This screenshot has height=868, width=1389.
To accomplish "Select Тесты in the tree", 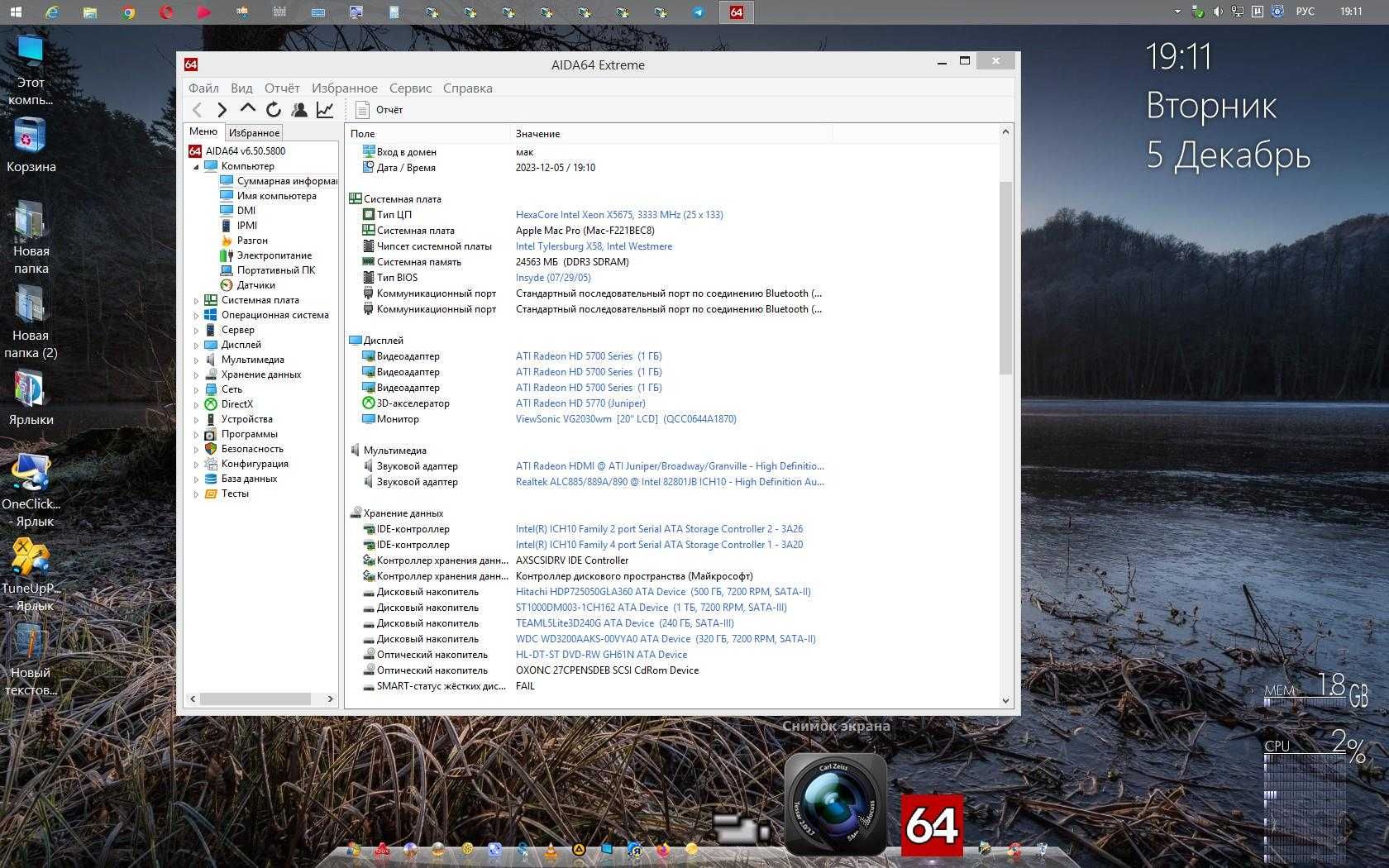I will 235,494.
